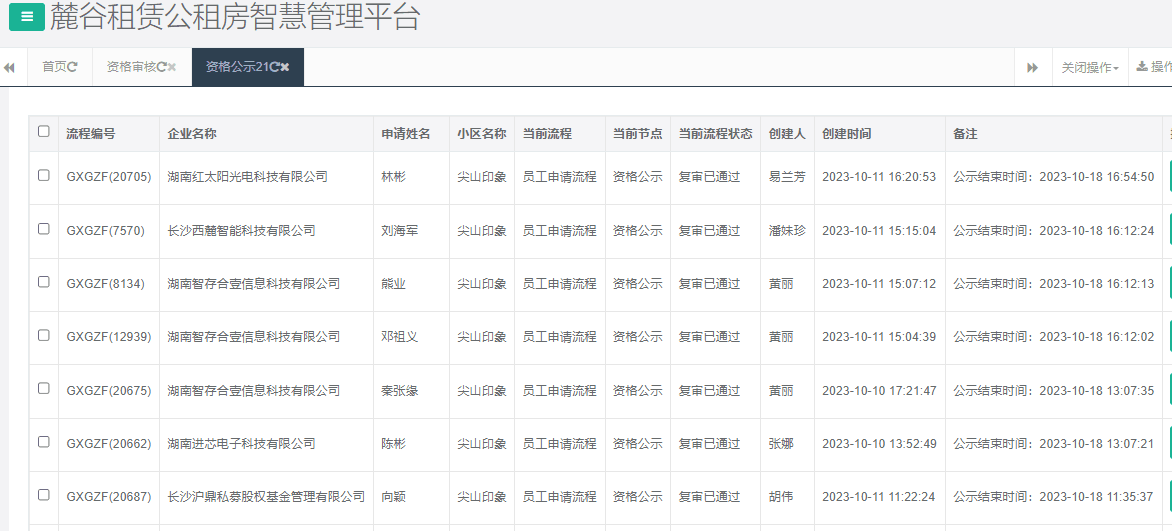Screen dimensions: 1172x531
Task: Click creation time 2023-10-11 16:20:53
Action: pyautogui.click(x=879, y=177)
